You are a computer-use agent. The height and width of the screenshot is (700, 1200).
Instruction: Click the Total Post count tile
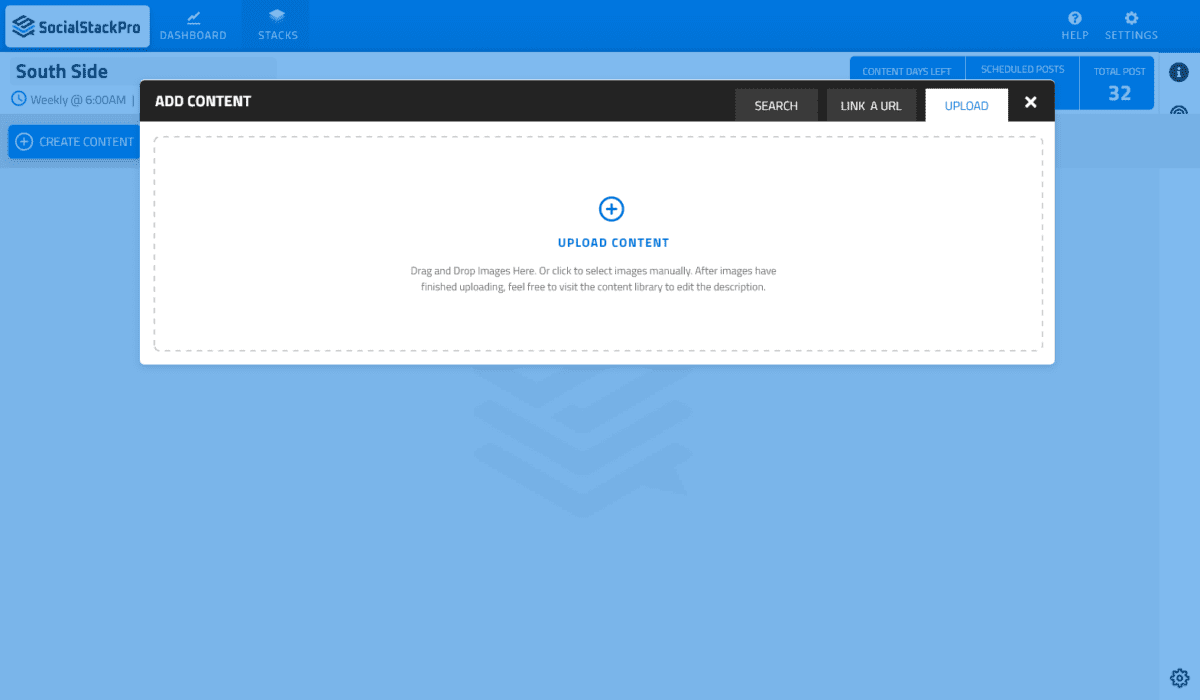(1119, 84)
